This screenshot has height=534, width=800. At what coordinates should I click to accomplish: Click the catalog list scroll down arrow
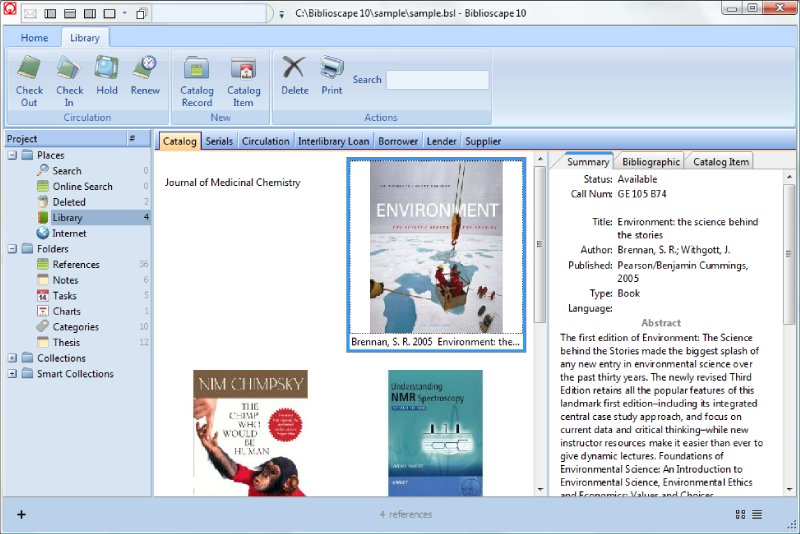click(540, 490)
